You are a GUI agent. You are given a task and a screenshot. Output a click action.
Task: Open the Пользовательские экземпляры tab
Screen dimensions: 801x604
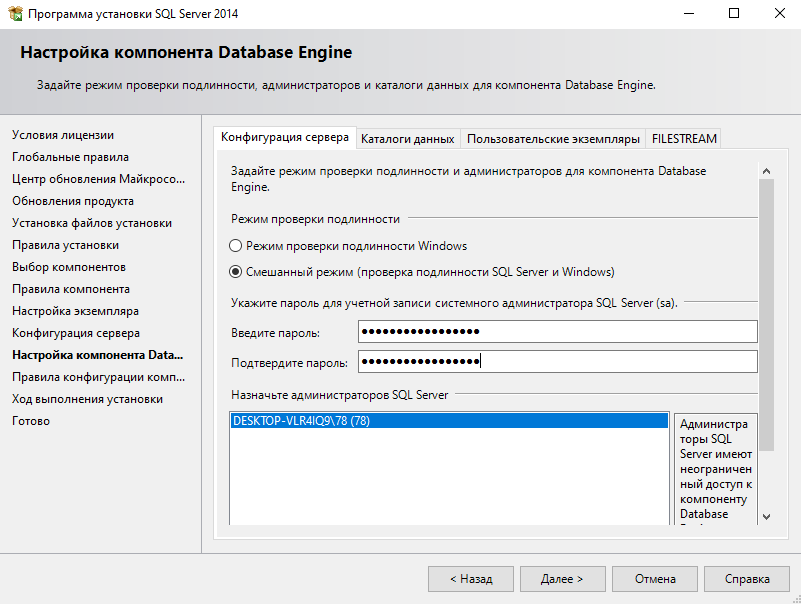coord(553,139)
